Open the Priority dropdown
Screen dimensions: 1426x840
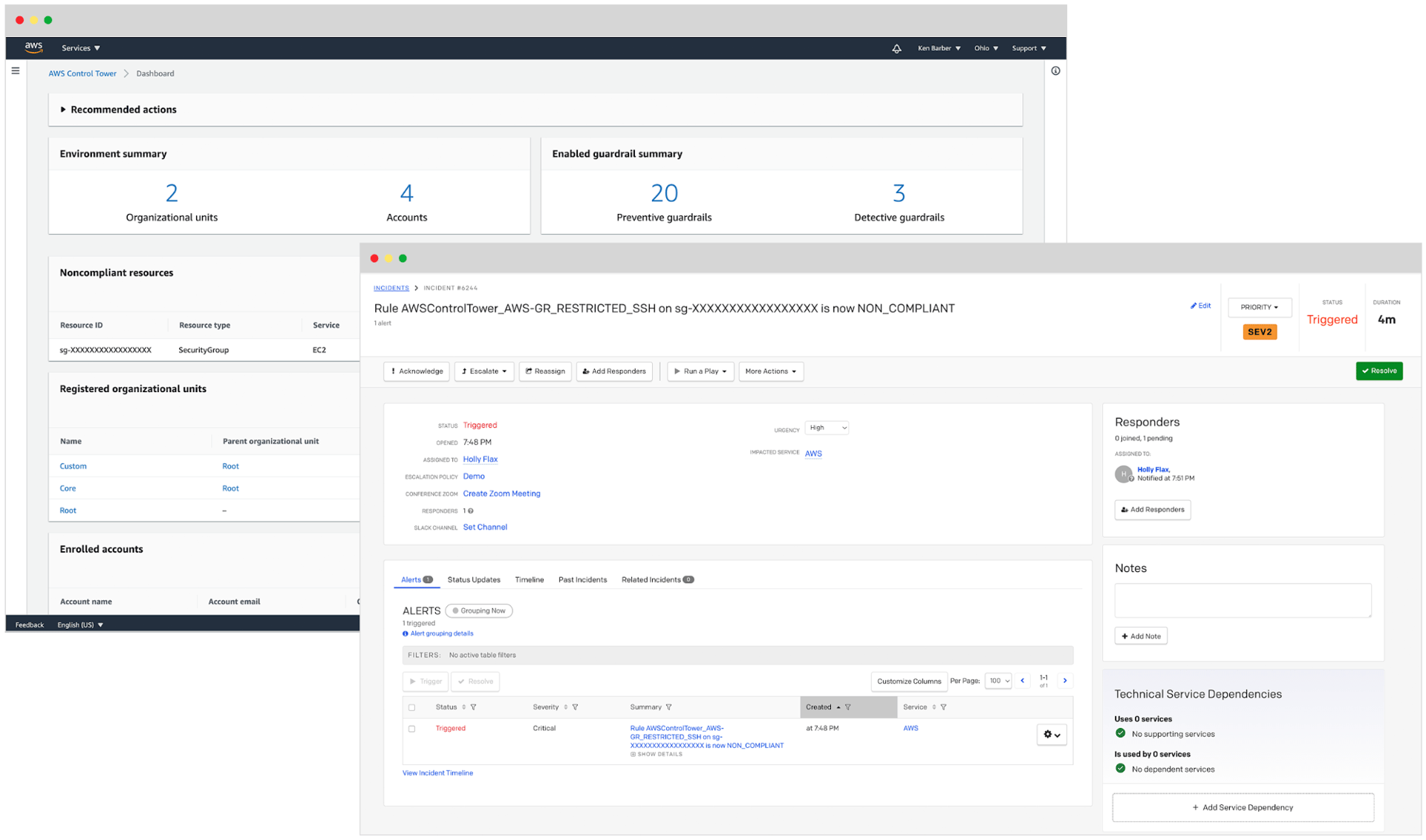tap(1259, 307)
